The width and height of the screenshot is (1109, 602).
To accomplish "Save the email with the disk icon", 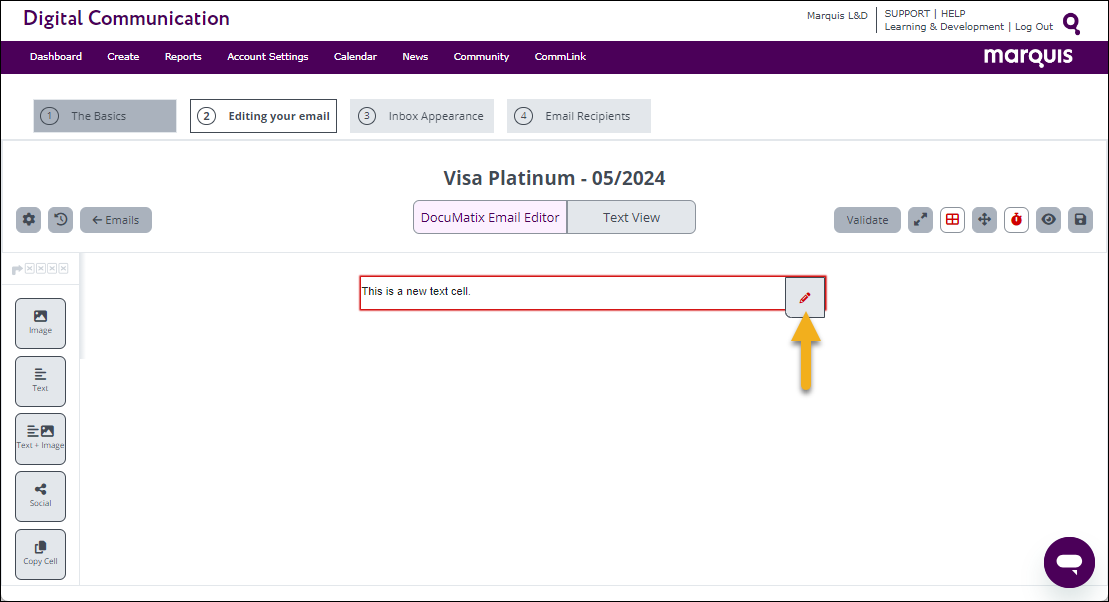I will [1080, 220].
